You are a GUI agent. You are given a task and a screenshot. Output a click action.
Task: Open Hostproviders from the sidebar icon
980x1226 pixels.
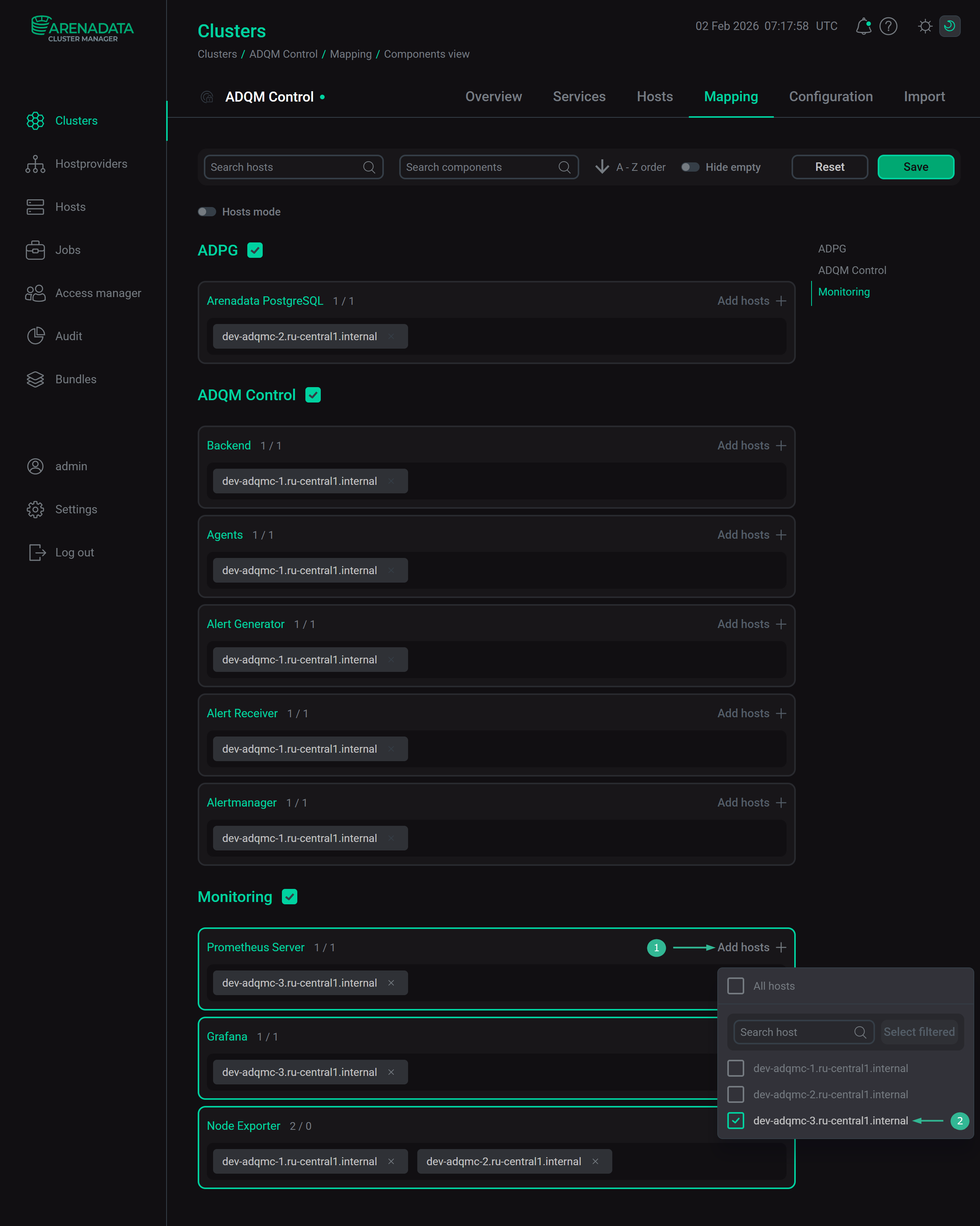pyautogui.click(x=35, y=164)
